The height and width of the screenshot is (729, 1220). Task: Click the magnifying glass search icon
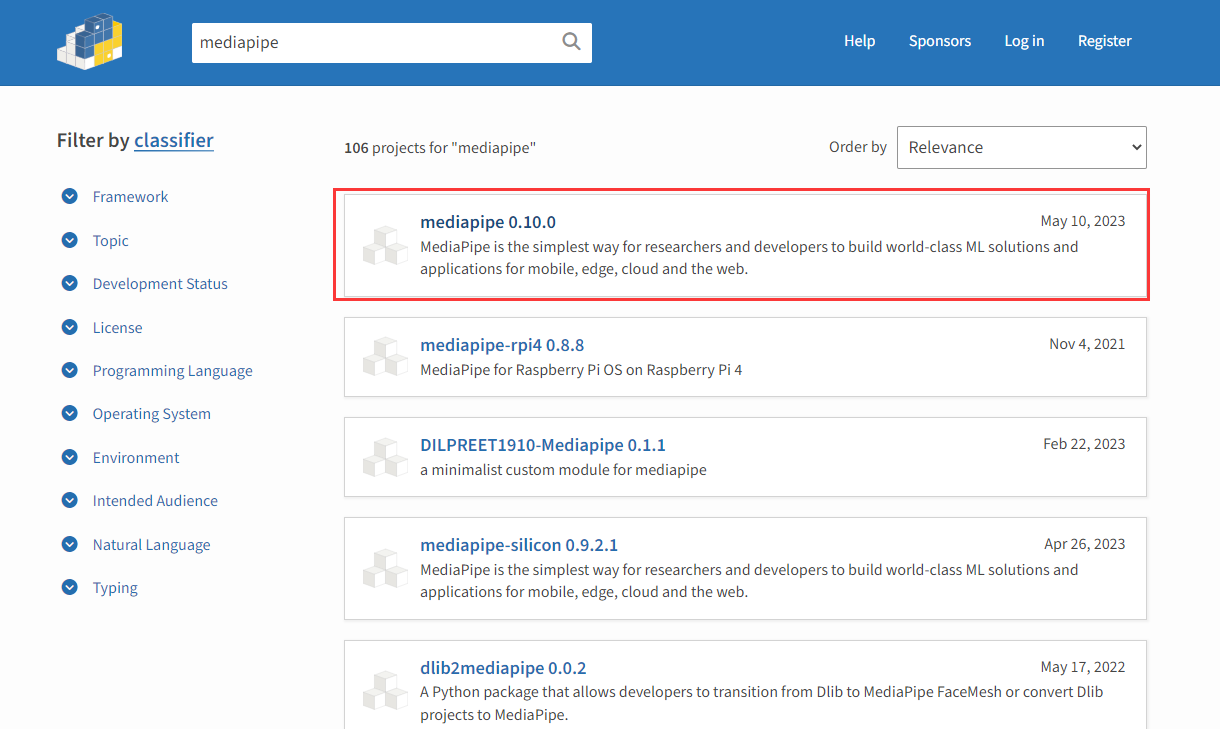click(571, 42)
